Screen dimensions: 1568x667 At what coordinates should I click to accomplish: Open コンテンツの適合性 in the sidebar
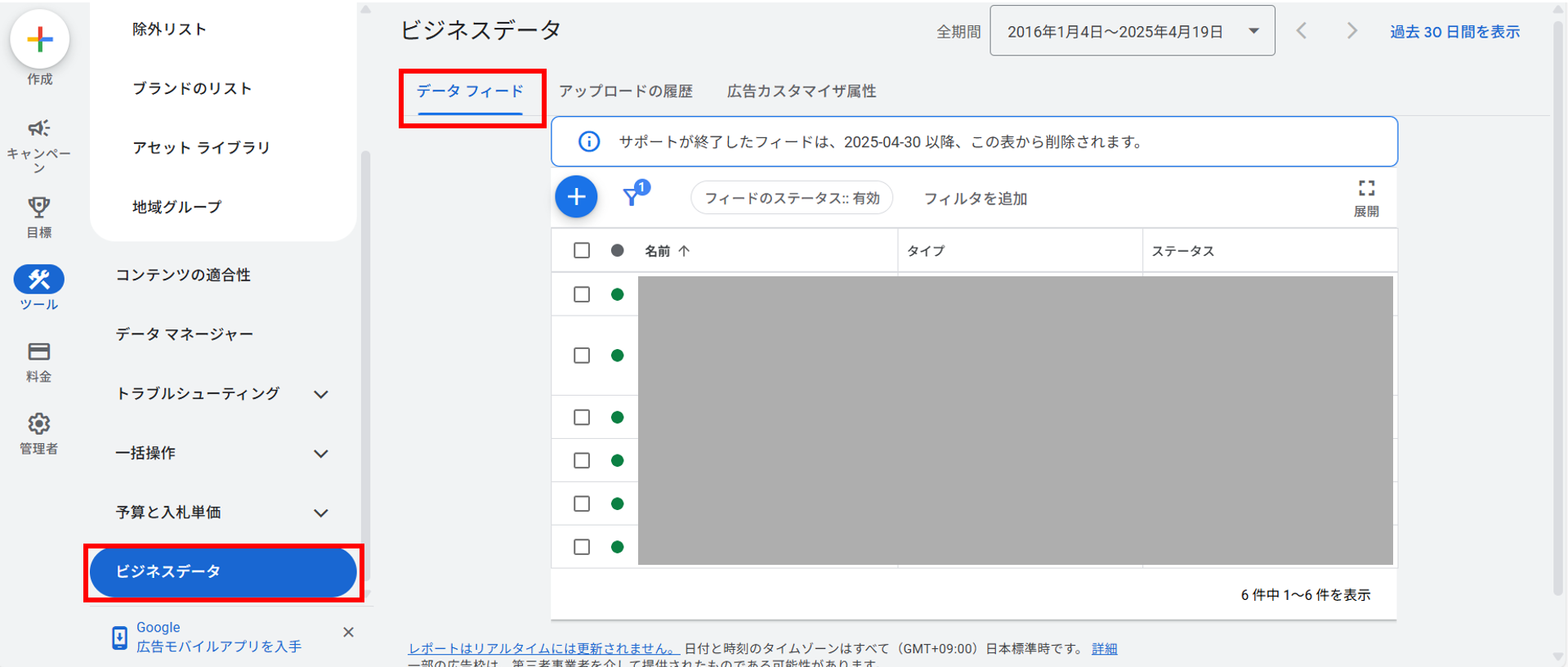(x=183, y=275)
